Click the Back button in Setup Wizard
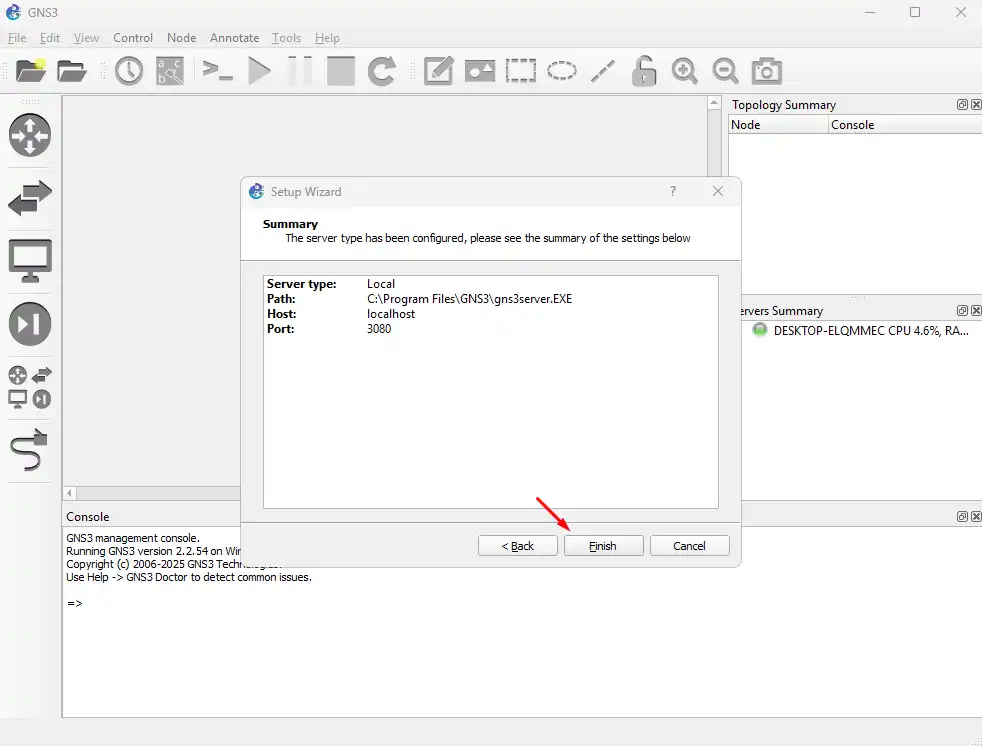This screenshot has width=982, height=746. [517, 546]
